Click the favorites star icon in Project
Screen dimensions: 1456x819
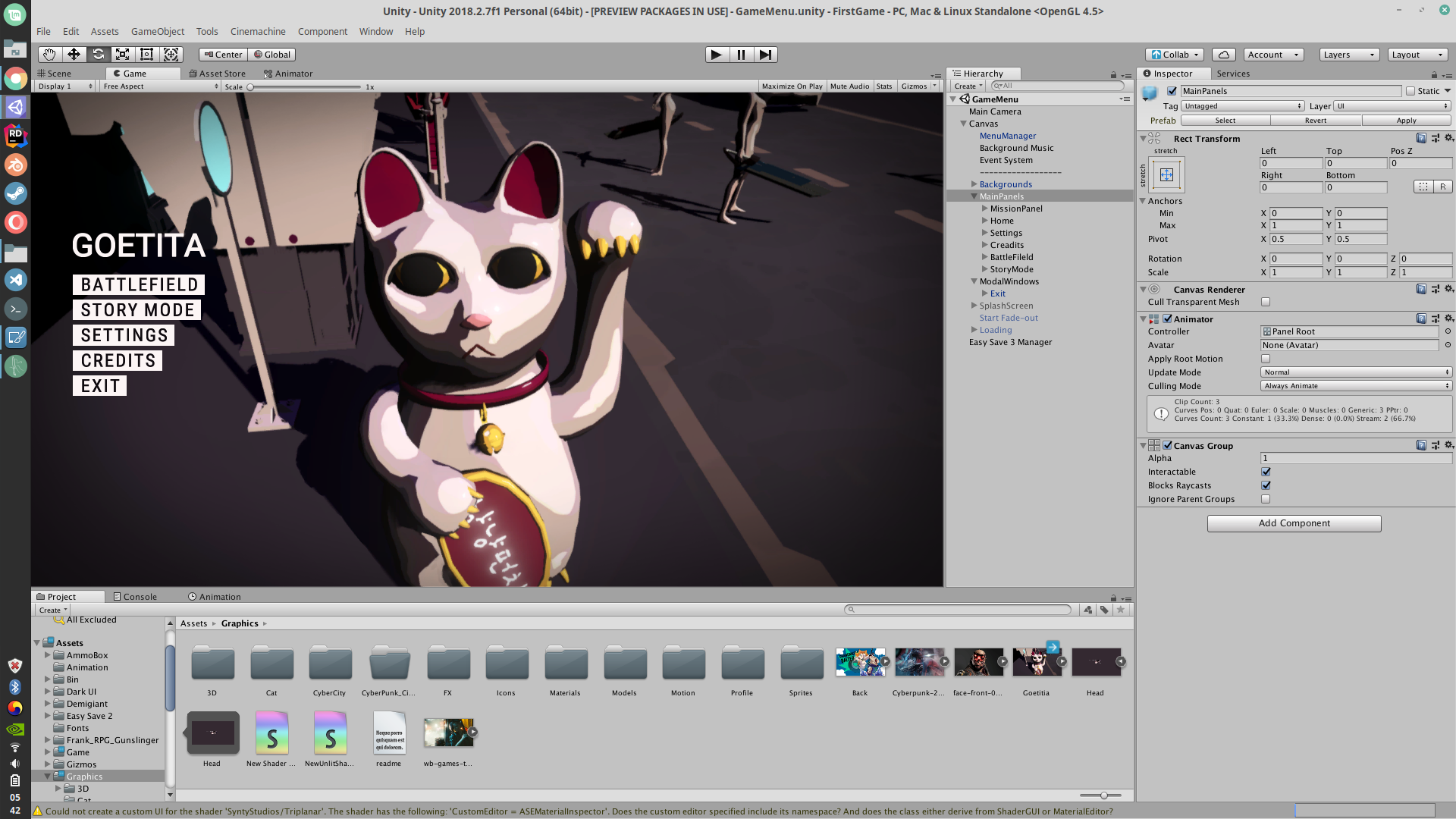(1121, 610)
